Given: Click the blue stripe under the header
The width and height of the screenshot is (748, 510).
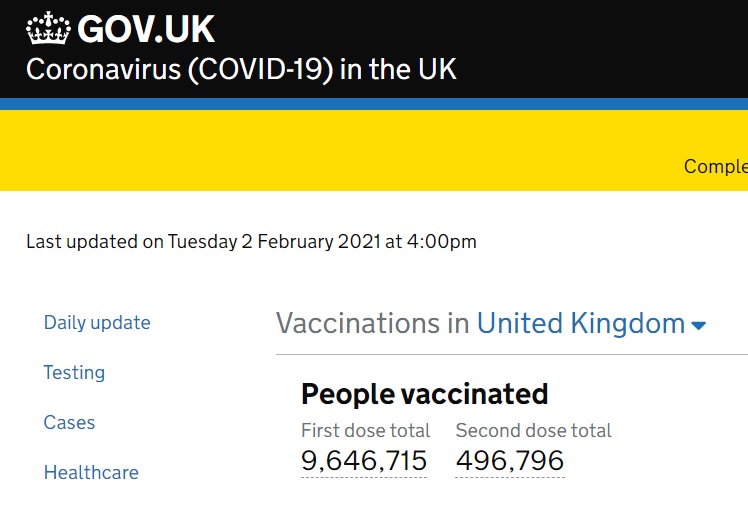Looking at the screenshot, I should click(374, 104).
